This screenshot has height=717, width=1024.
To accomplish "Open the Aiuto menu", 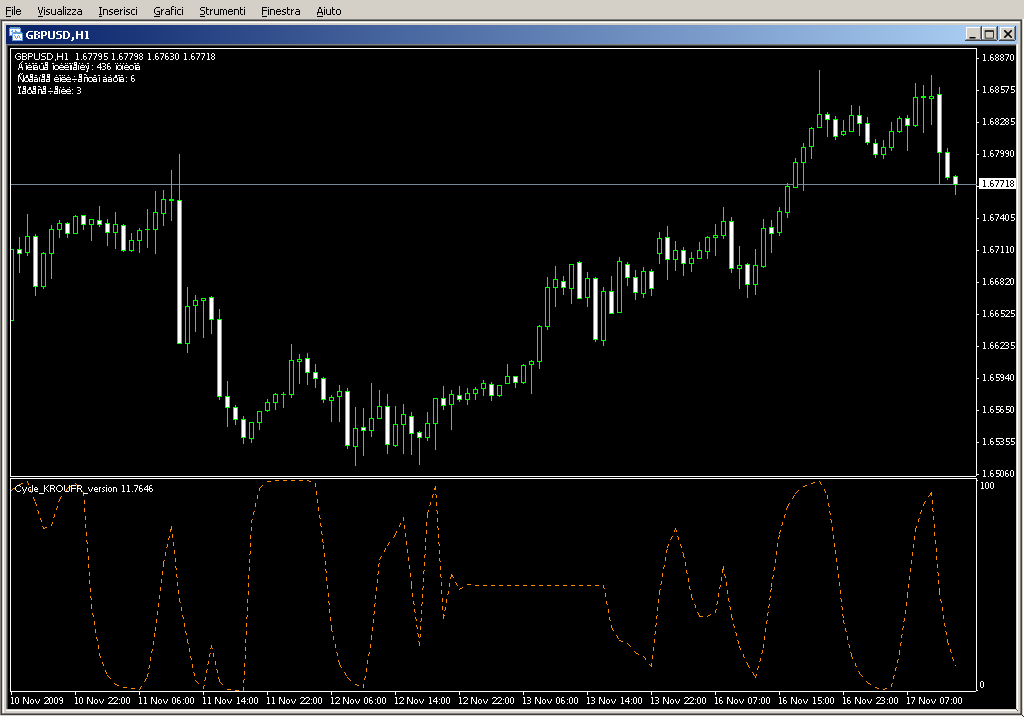I will point(329,11).
